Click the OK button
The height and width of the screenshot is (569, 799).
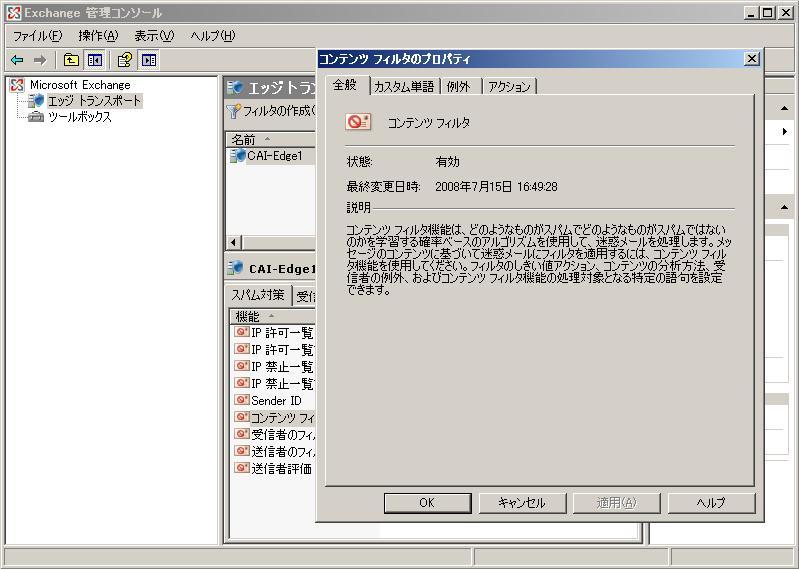pyautogui.click(x=427, y=503)
